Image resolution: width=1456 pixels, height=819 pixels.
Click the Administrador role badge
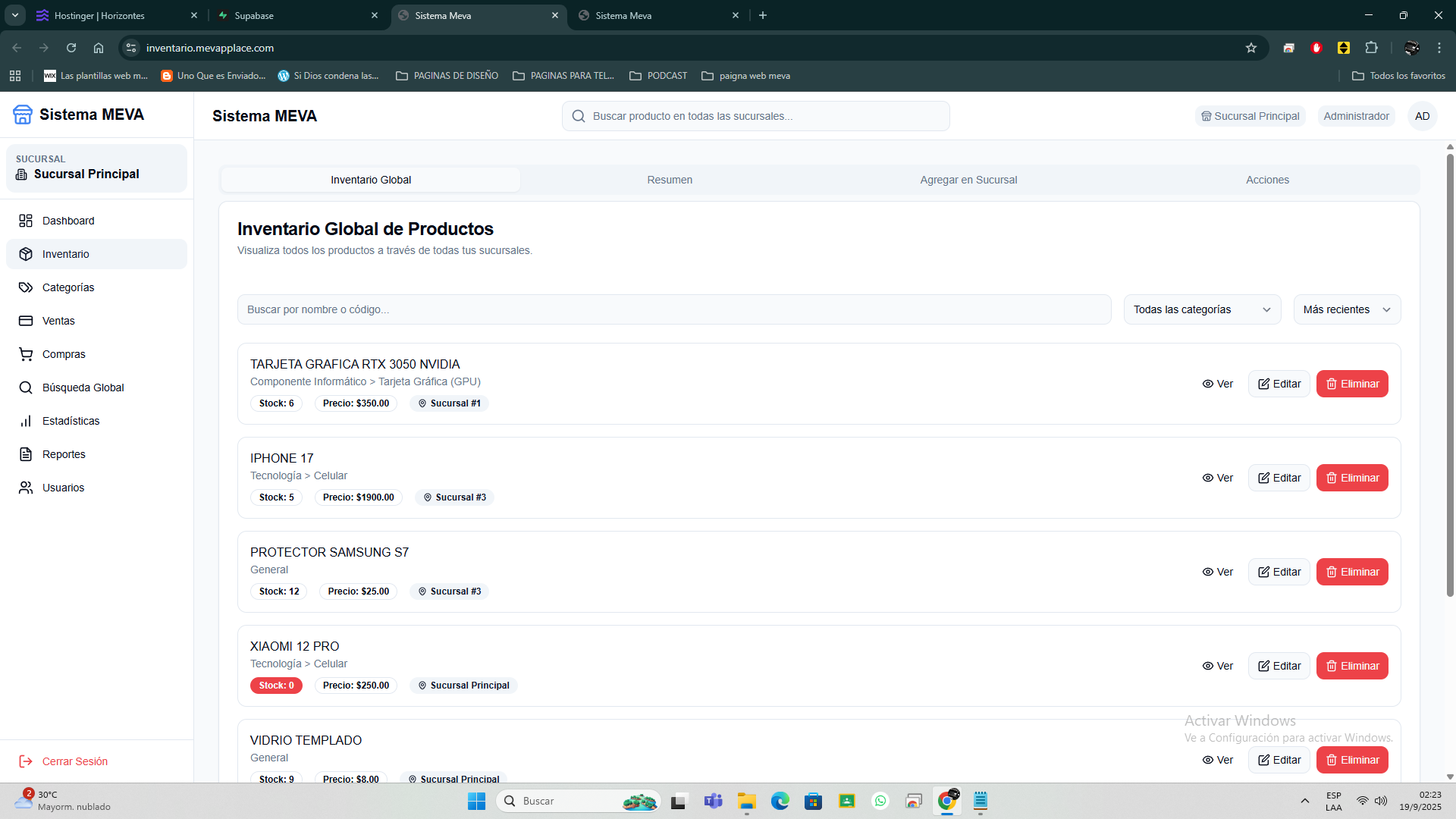click(1356, 116)
